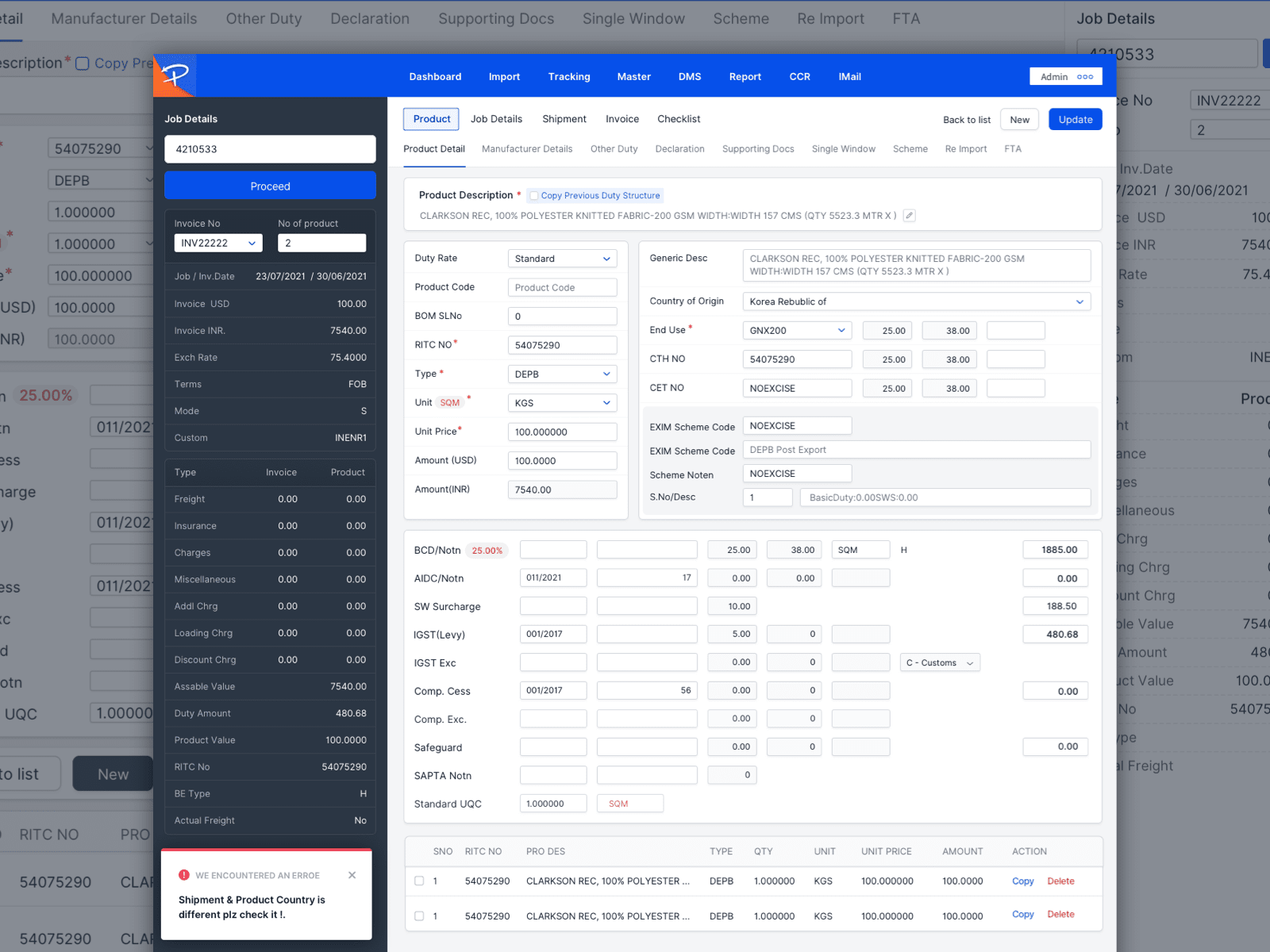Open the Invoice No INV22222 dropdown
1270x952 pixels.
217,243
